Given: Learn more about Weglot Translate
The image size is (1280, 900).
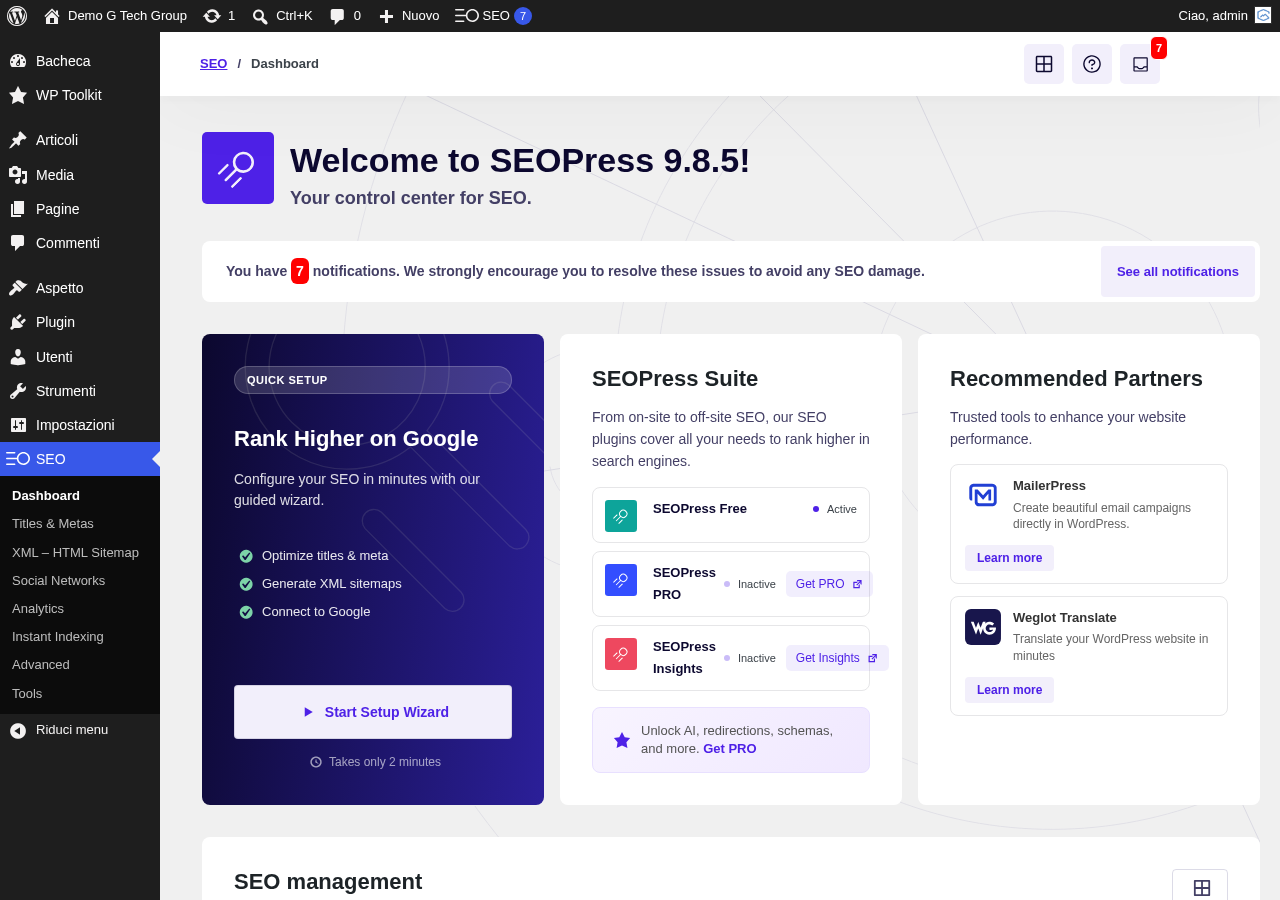Looking at the screenshot, I should click(1009, 690).
